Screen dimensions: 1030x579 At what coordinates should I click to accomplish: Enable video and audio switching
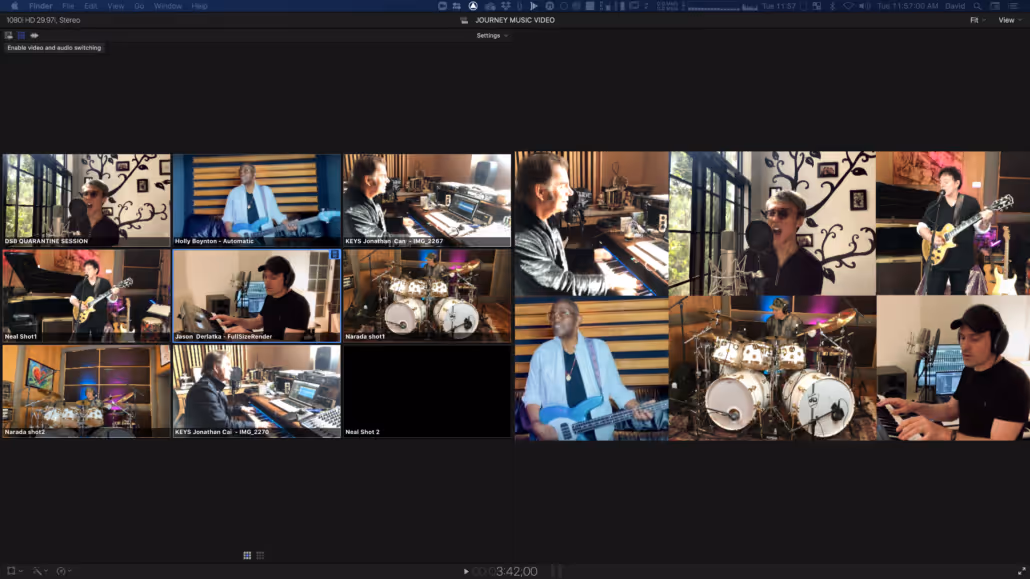coord(8,34)
